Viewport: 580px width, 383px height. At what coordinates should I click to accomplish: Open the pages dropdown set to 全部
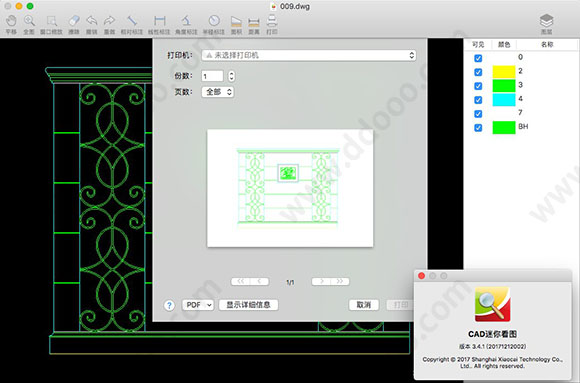pyautogui.click(x=218, y=92)
